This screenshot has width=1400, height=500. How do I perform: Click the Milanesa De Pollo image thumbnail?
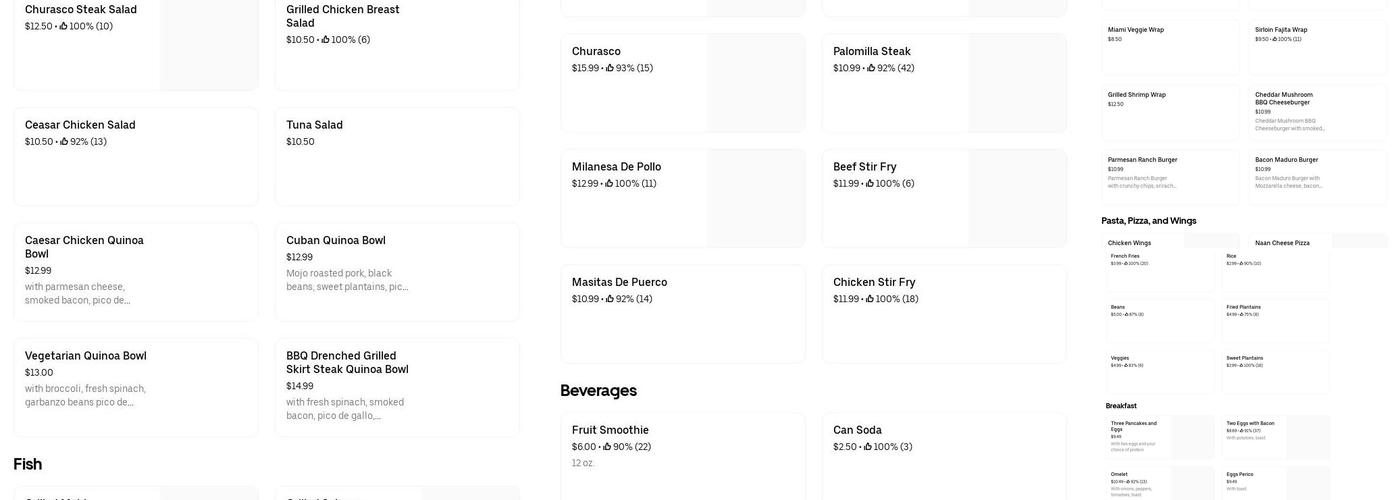point(755,198)
